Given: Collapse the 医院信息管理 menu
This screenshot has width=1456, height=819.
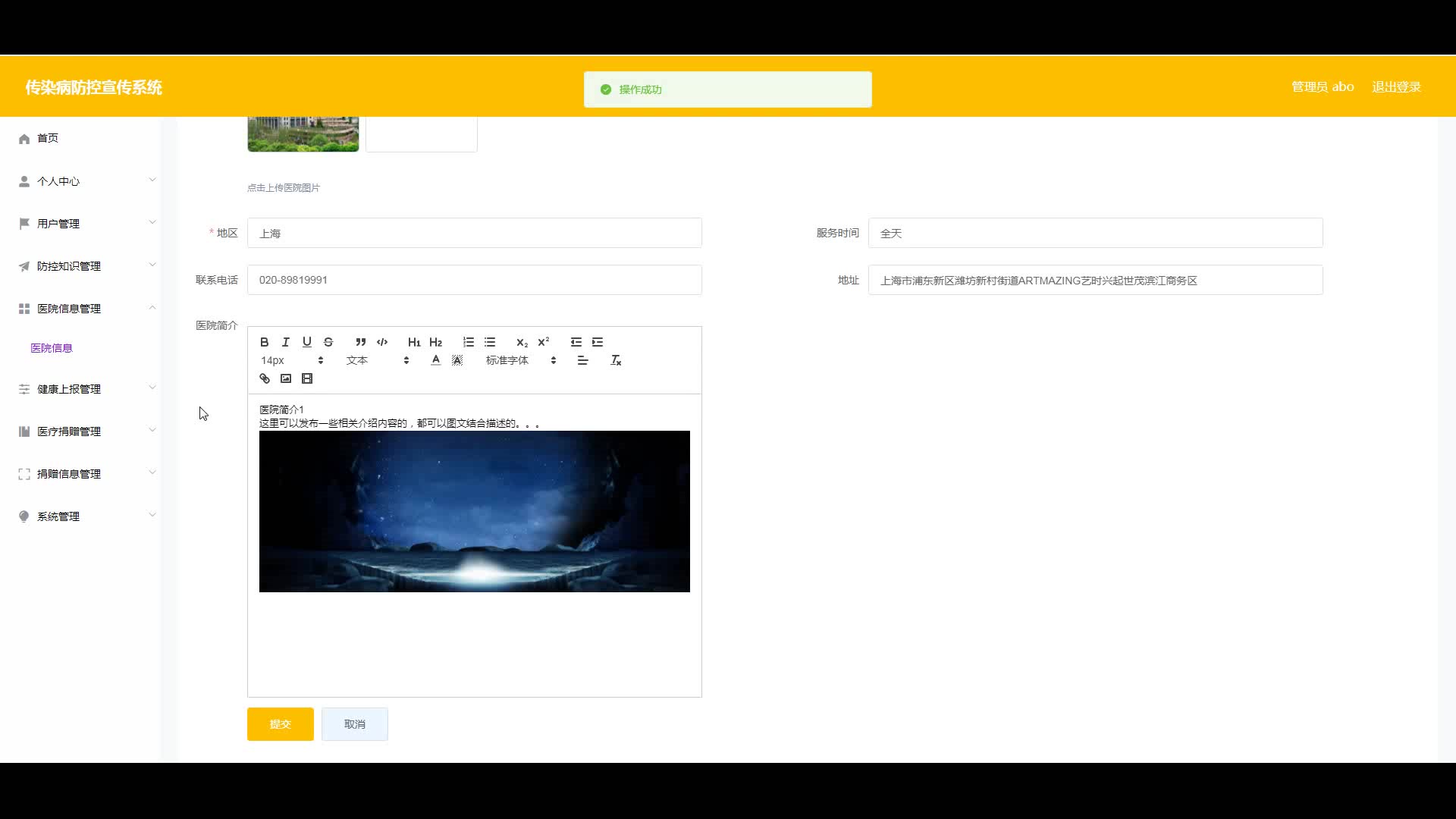Looking at the screenshot, I should 80,309.
